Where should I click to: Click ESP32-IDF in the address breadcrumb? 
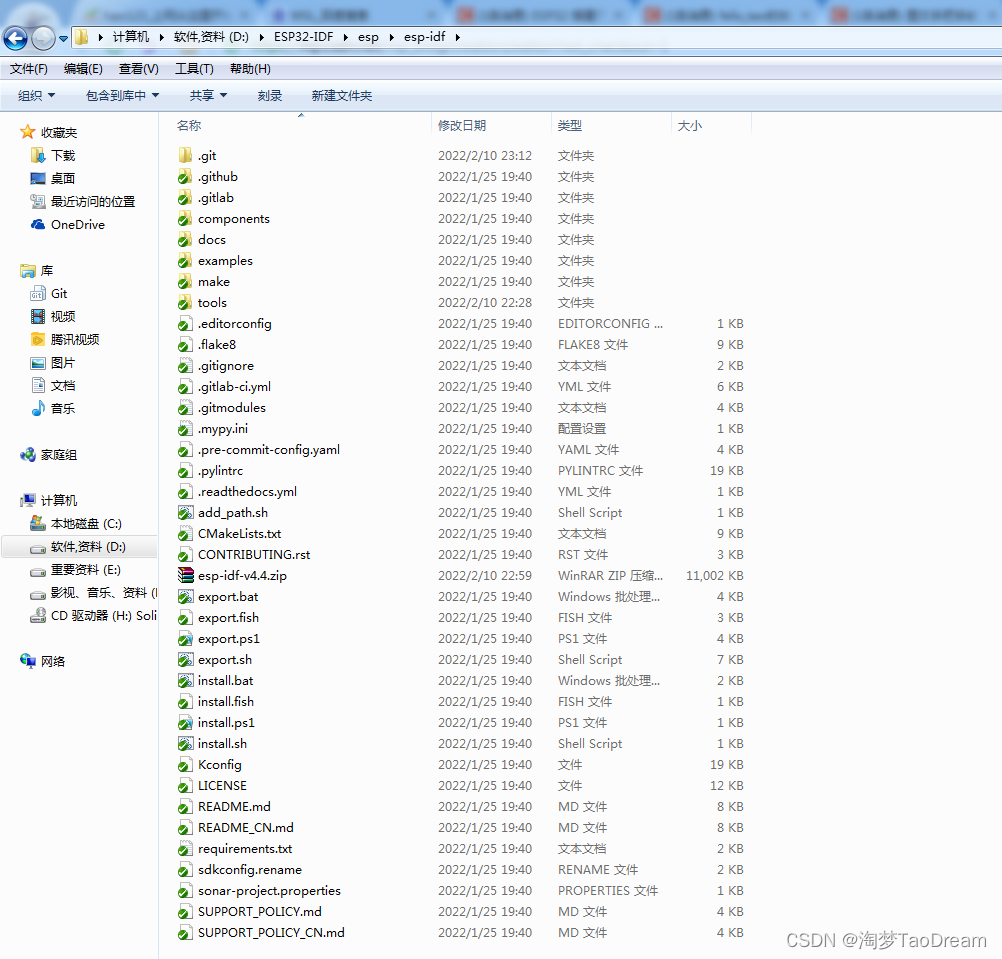pos(304,37)
